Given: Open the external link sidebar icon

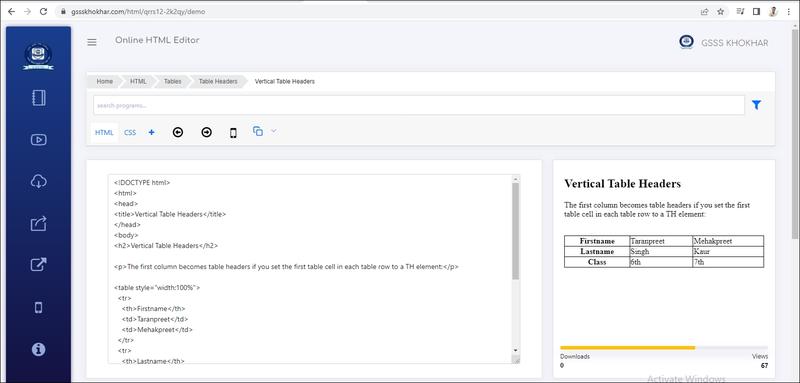Looking at the screenshot, I should click(x=39, y=264).
